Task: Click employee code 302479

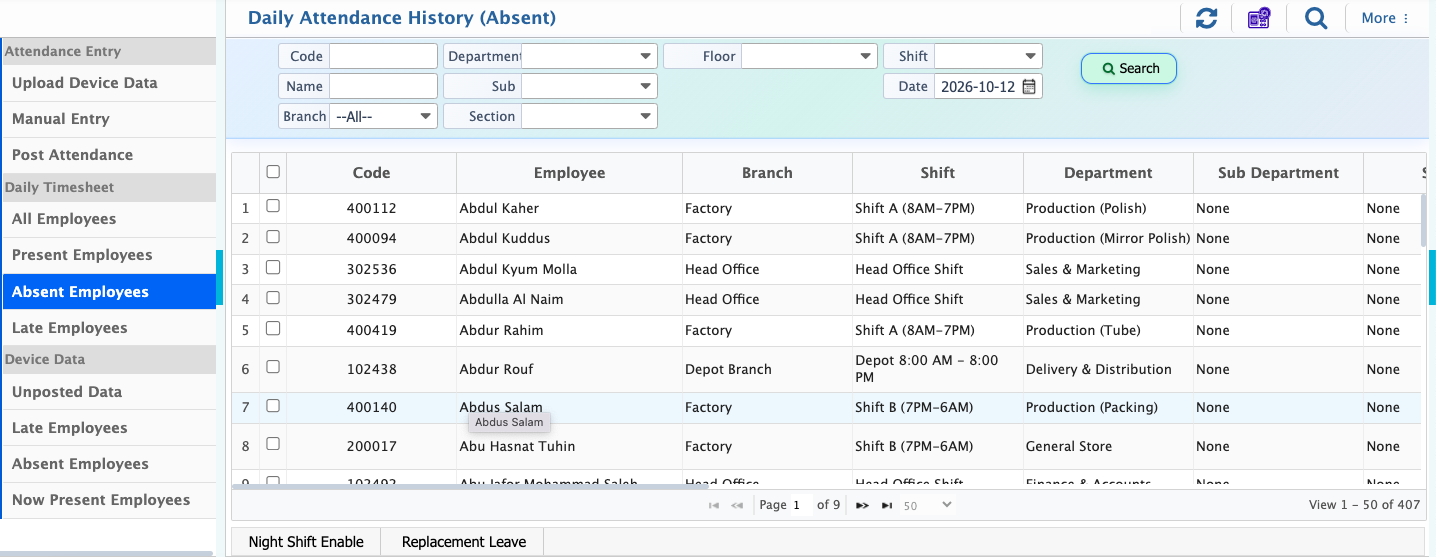Action: click(x=371, y=299)
